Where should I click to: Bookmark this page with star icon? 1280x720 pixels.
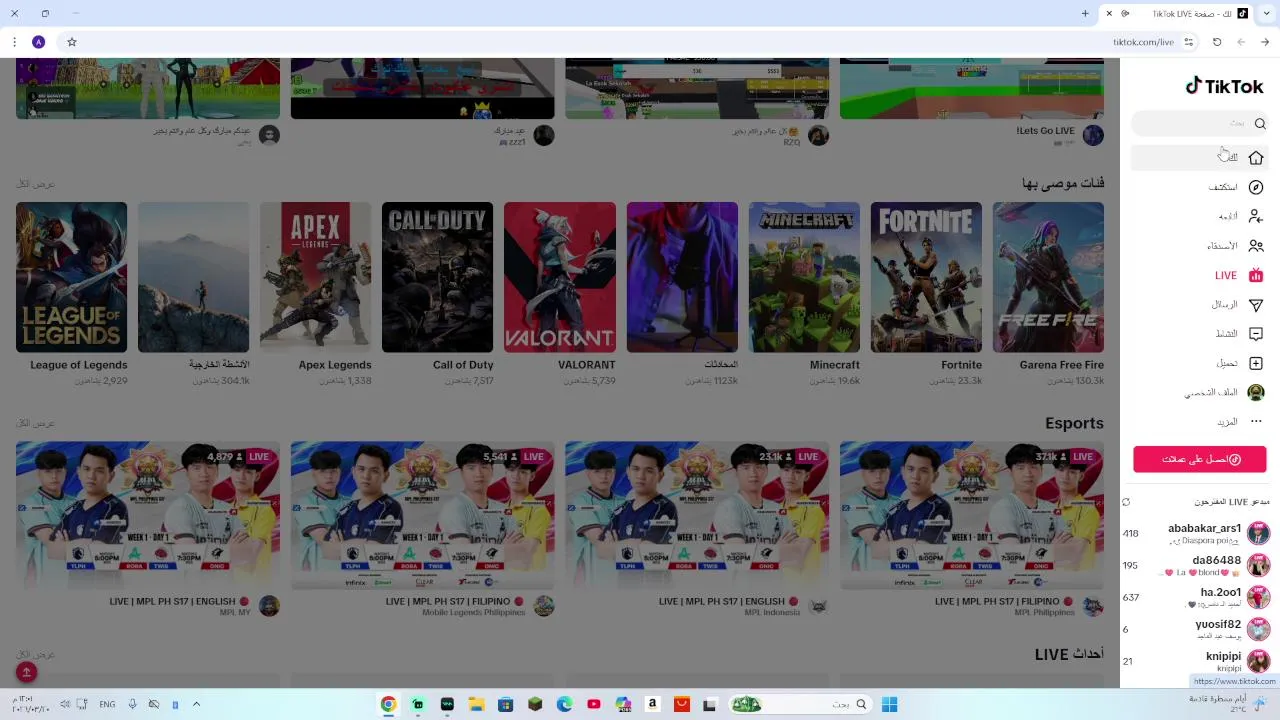(72, 42)
